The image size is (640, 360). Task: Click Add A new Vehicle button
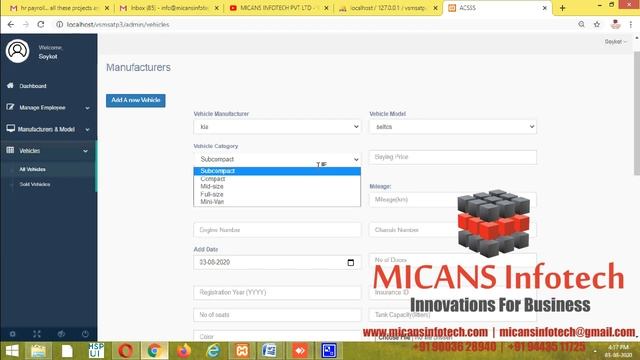point(136,100)
